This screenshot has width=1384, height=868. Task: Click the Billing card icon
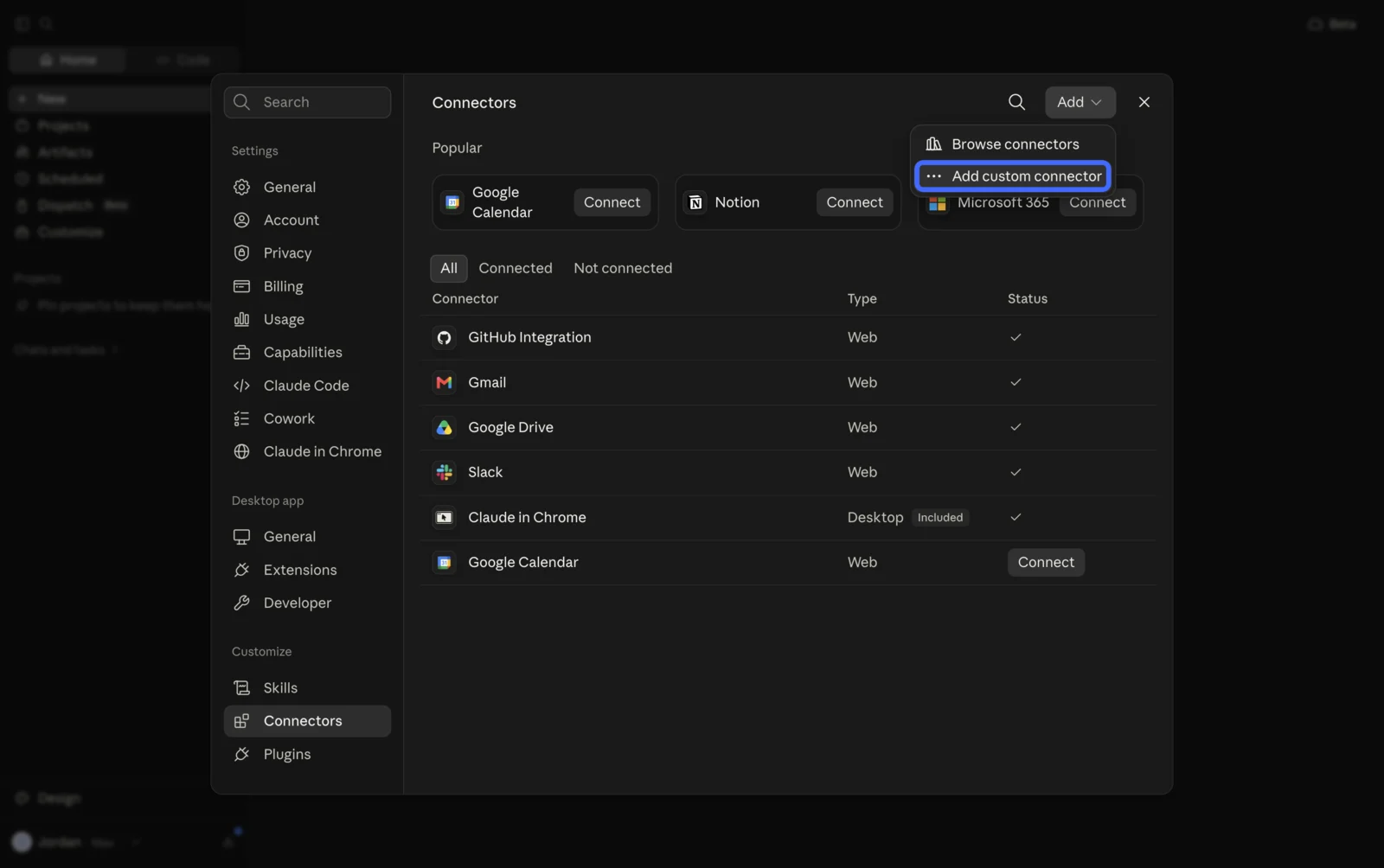pyautogui.click(x=241, y=286)
